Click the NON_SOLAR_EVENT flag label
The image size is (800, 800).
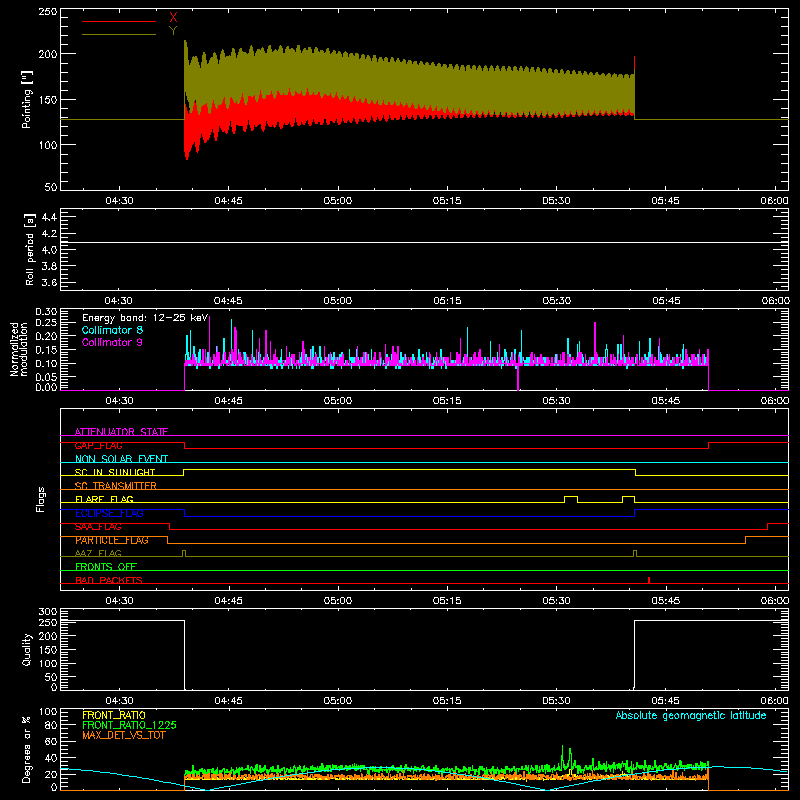121,459
